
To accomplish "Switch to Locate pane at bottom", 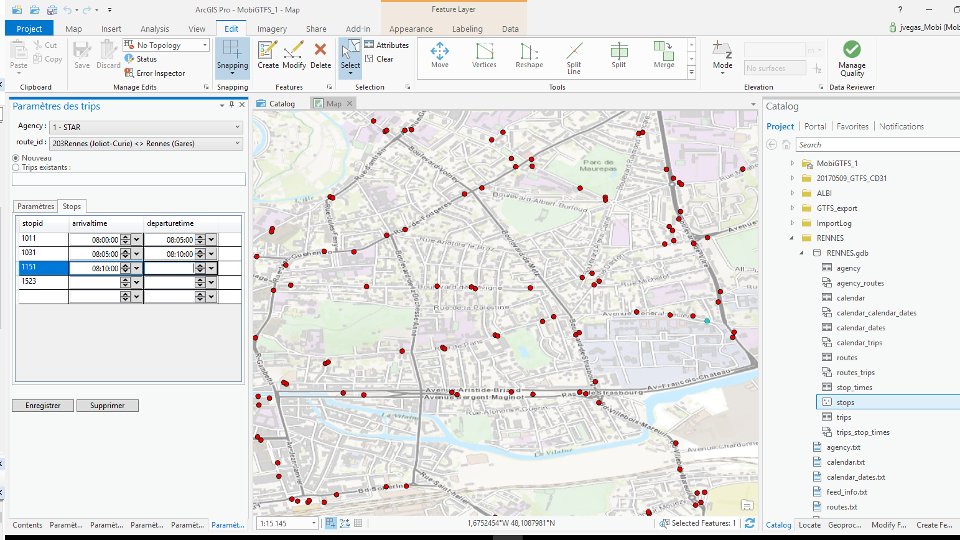I will [809, 525].
